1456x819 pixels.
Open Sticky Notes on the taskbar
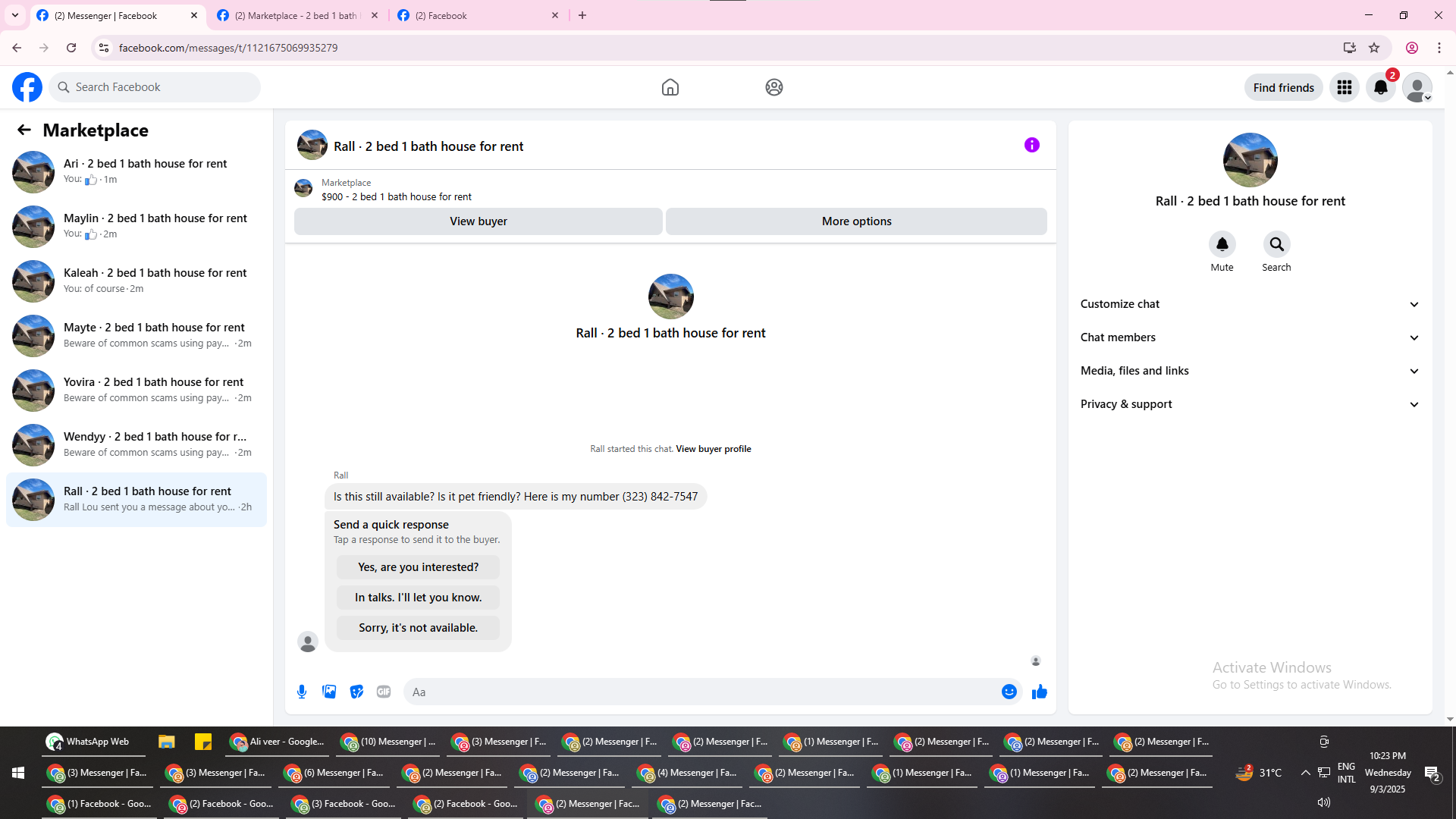pos(203,742)
